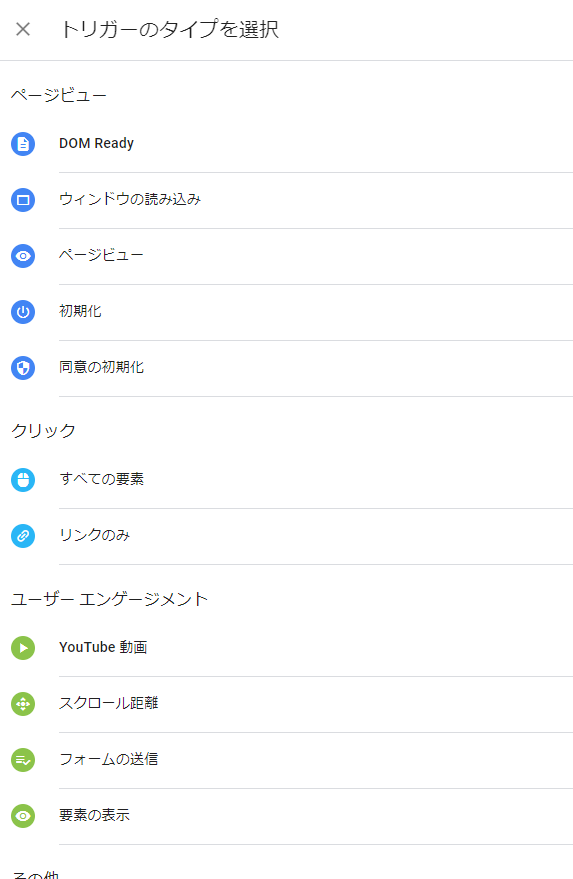This screenshot has width=573, height=879.
Task: Click the DOM Ready document icon
Action: coord(23,144)
